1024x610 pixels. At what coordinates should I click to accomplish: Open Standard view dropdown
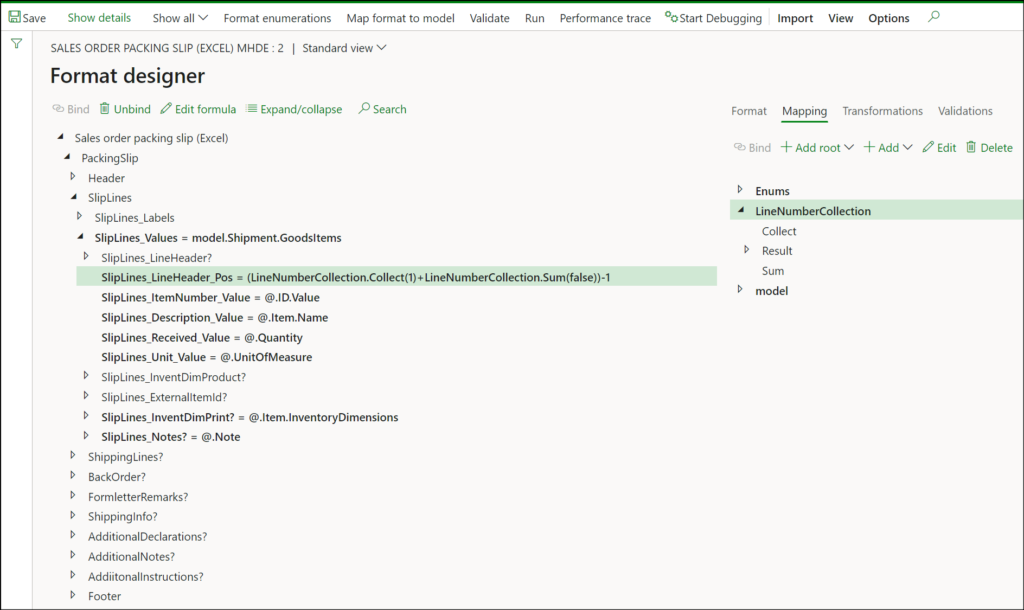point(344,48)
